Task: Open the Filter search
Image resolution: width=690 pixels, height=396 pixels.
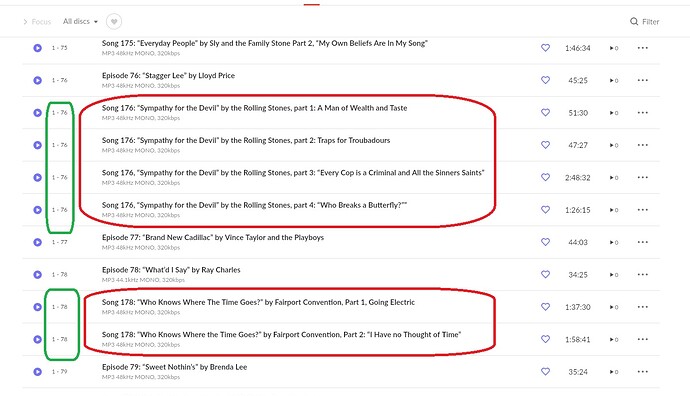Action: (645, 22)
